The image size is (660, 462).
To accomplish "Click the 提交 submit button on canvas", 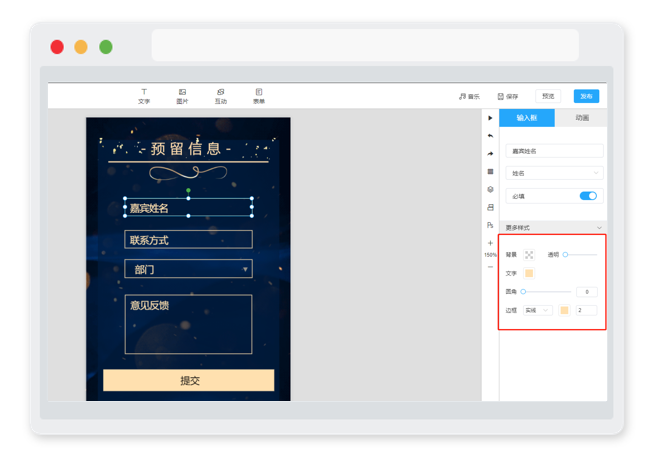I will pyautogui.click(x=189, y=380).
